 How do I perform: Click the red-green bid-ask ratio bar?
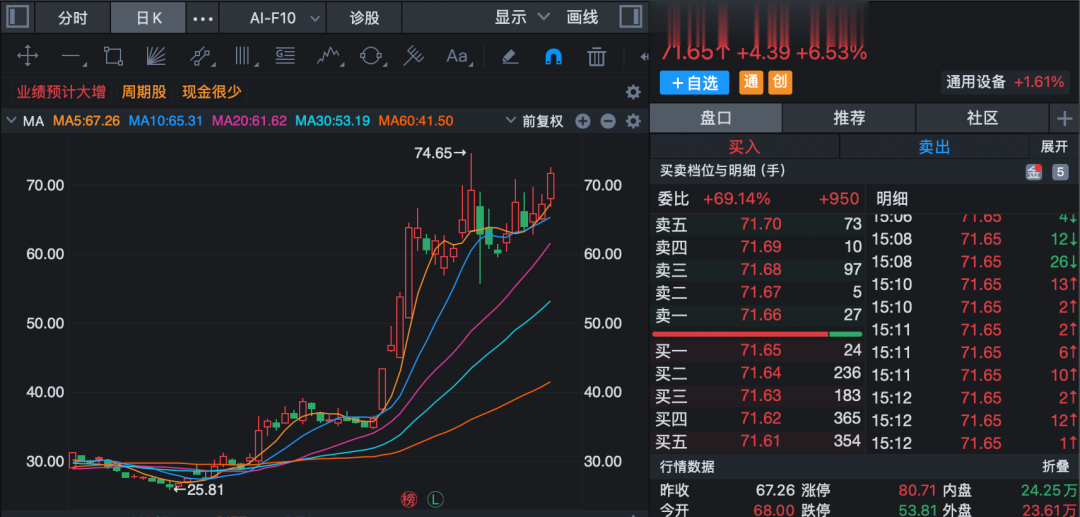click(x=756, y=334)
